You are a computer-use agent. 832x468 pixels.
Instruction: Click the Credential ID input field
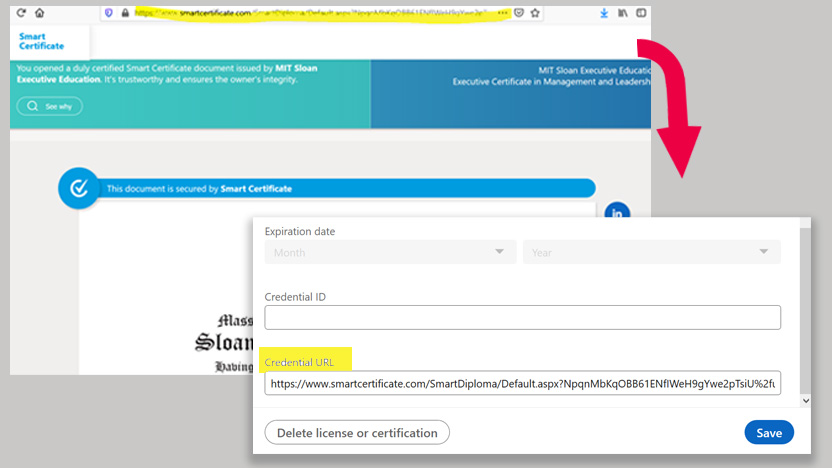point(523,317)
